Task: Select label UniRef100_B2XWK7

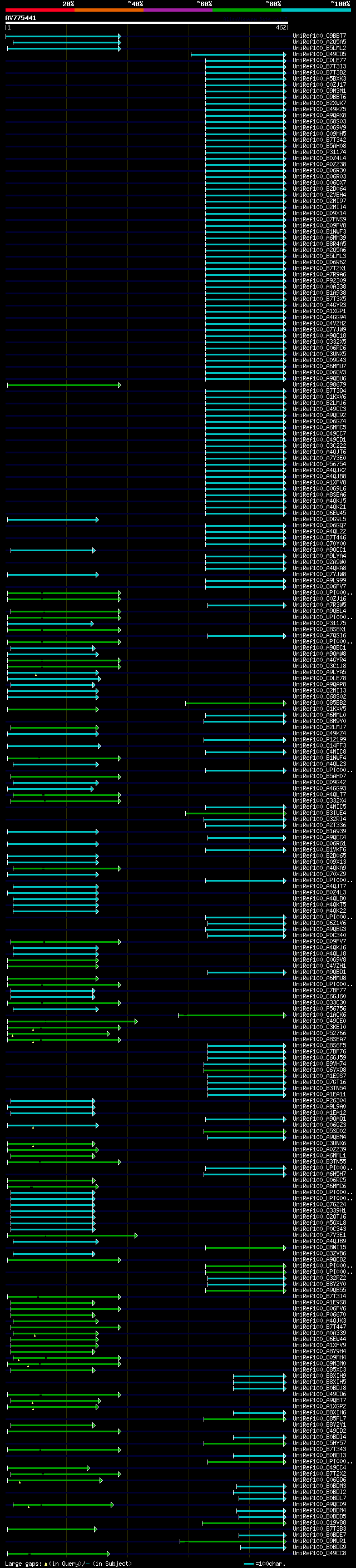Action: (x=319, y=103)
